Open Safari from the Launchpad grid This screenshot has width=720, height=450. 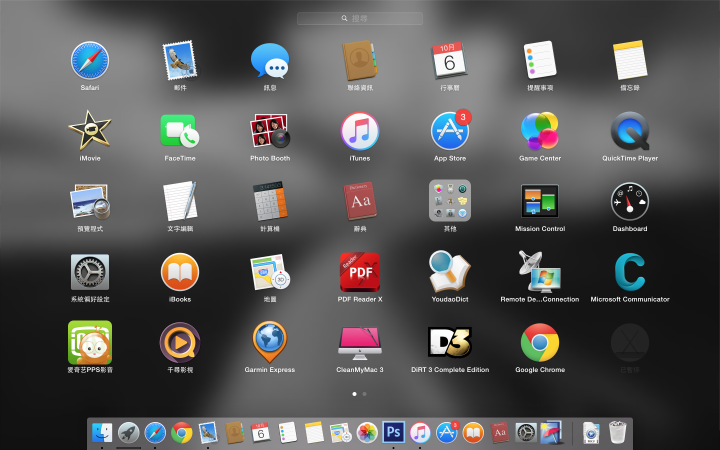pos(90,60)
